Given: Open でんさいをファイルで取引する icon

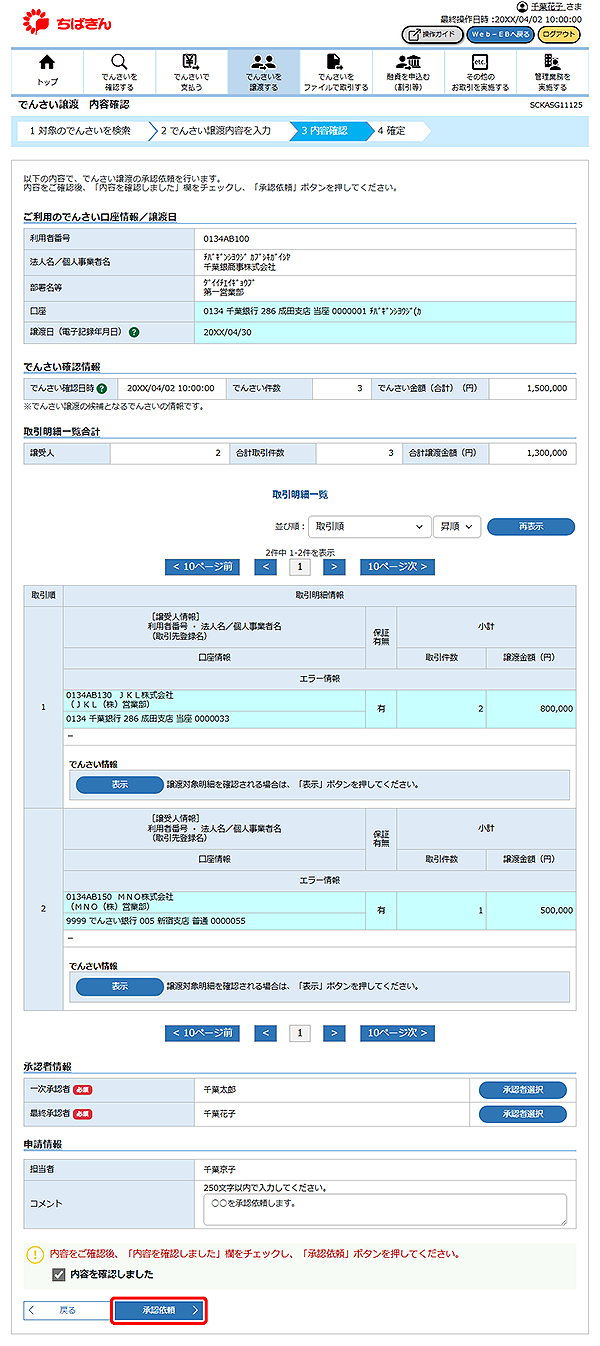Looking at the screenshot, I should click(x=335, y=63).
